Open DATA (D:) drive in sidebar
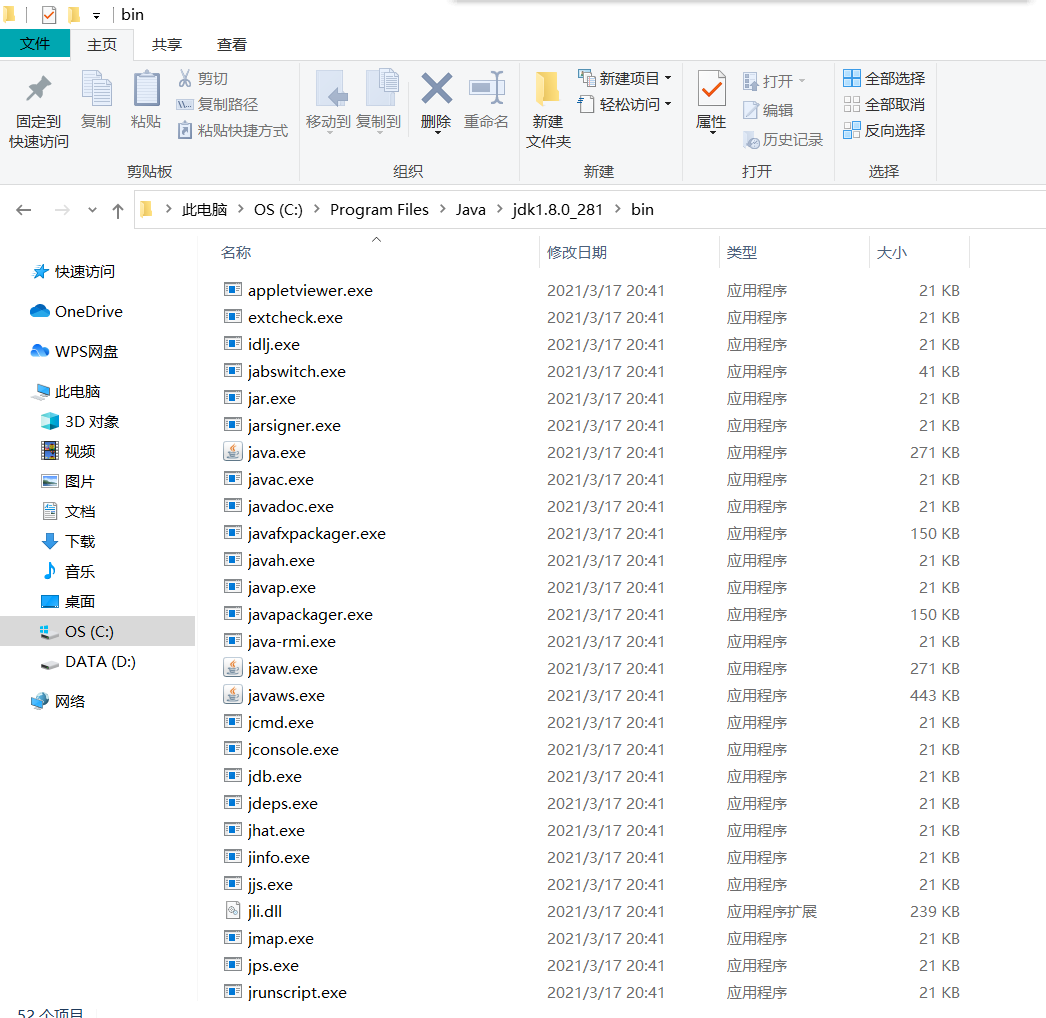Image resolution: width=1046 pixels, height=1018 pixels. (100, 662)
